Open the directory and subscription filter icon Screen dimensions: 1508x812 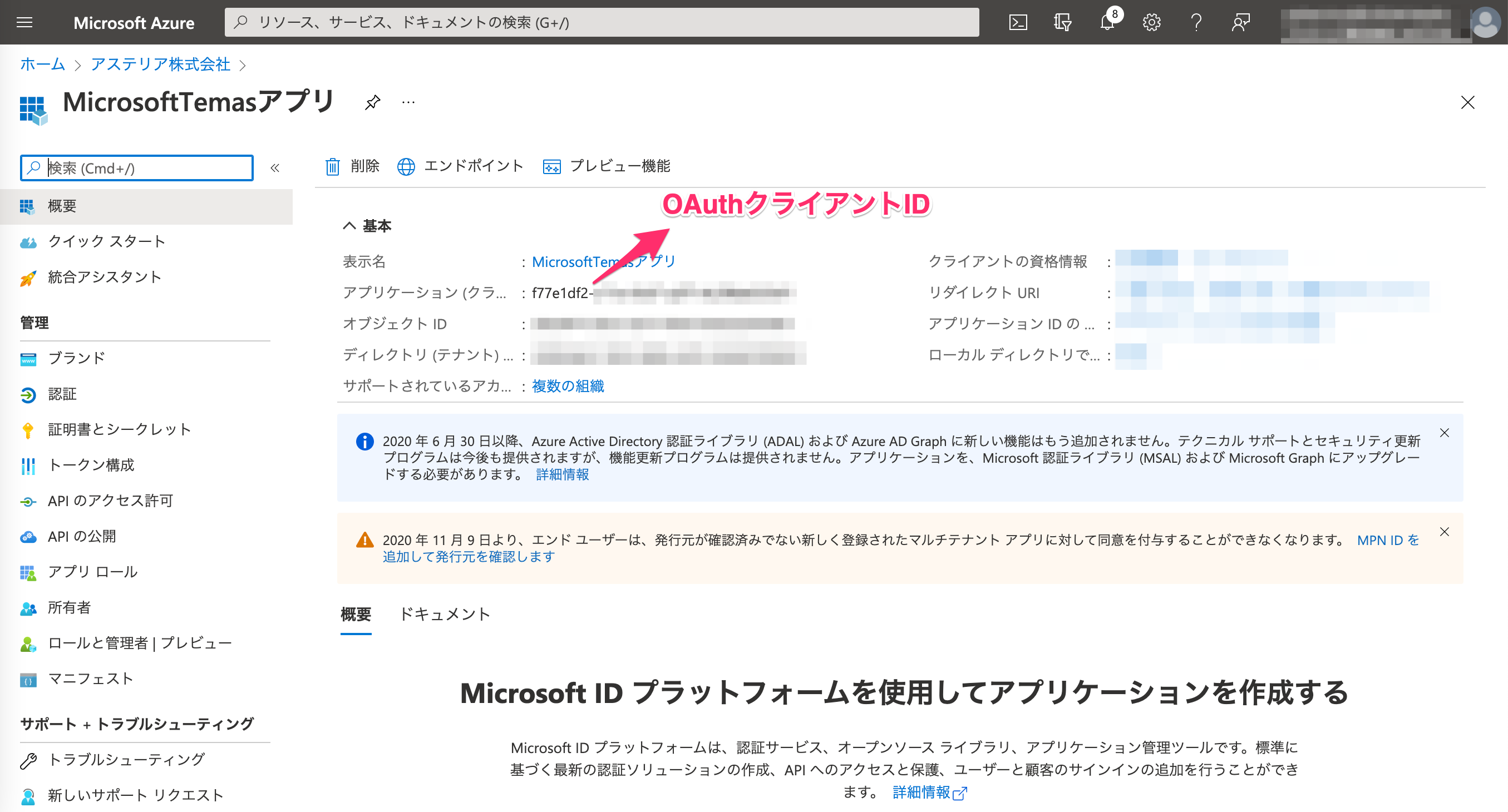click(1062, 22)
